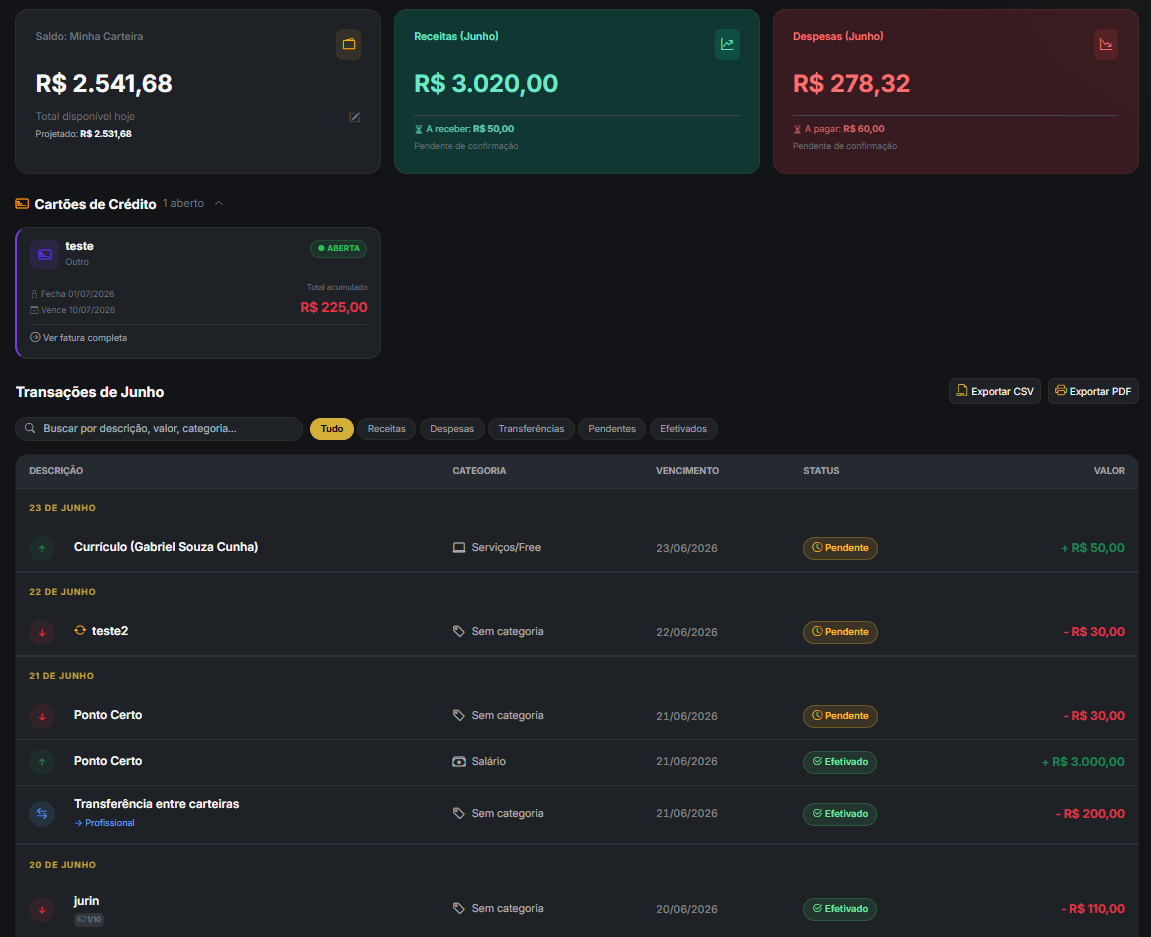Click the recurring icon beside teste2
The image size is (1151, 937).
click(80, 631)
